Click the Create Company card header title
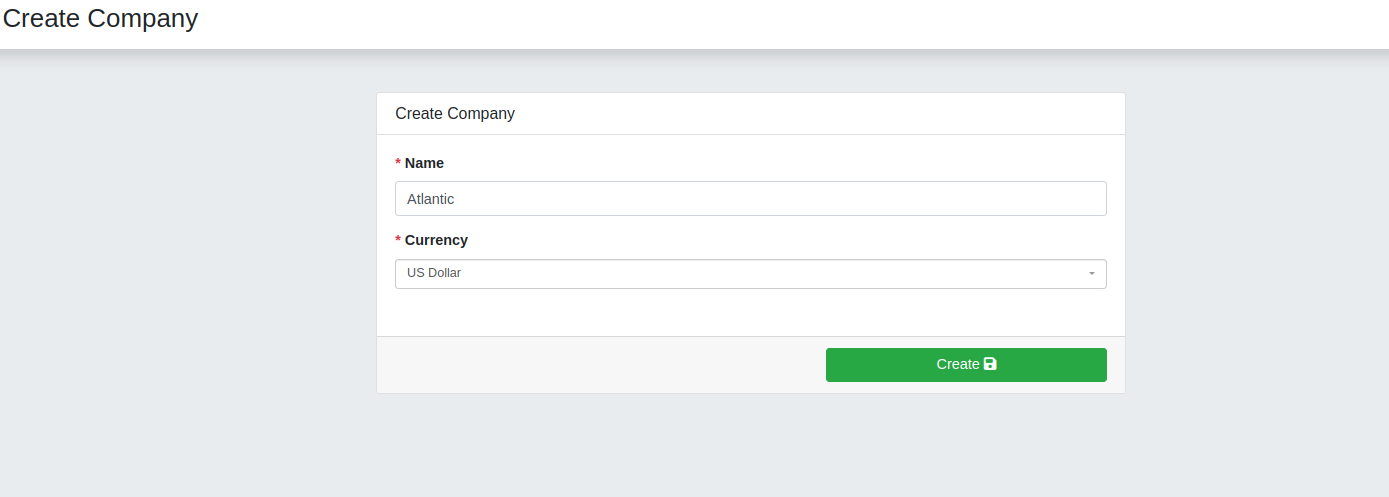Image resolution: width=1389 pixels, height=497 pixels. point(455,114)
